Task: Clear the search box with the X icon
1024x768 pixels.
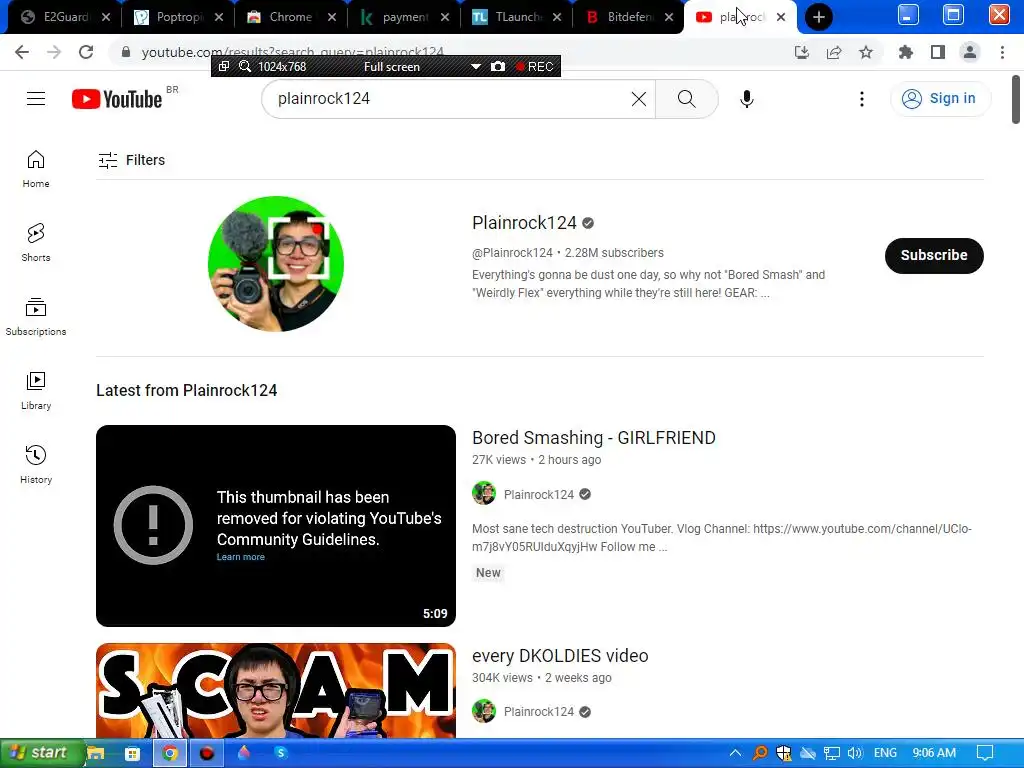Action: 639,99
